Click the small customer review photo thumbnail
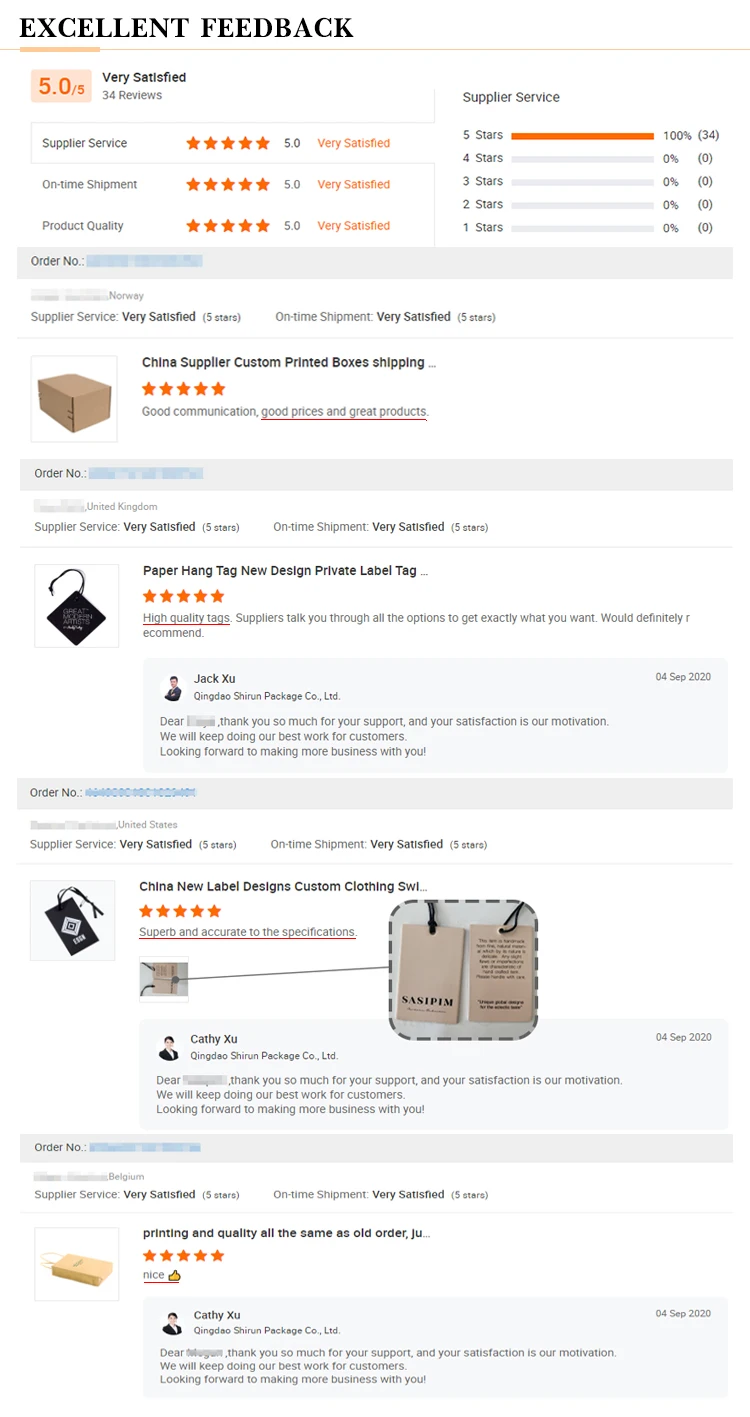The image size is (750, 1417). [x=164, y=979]
